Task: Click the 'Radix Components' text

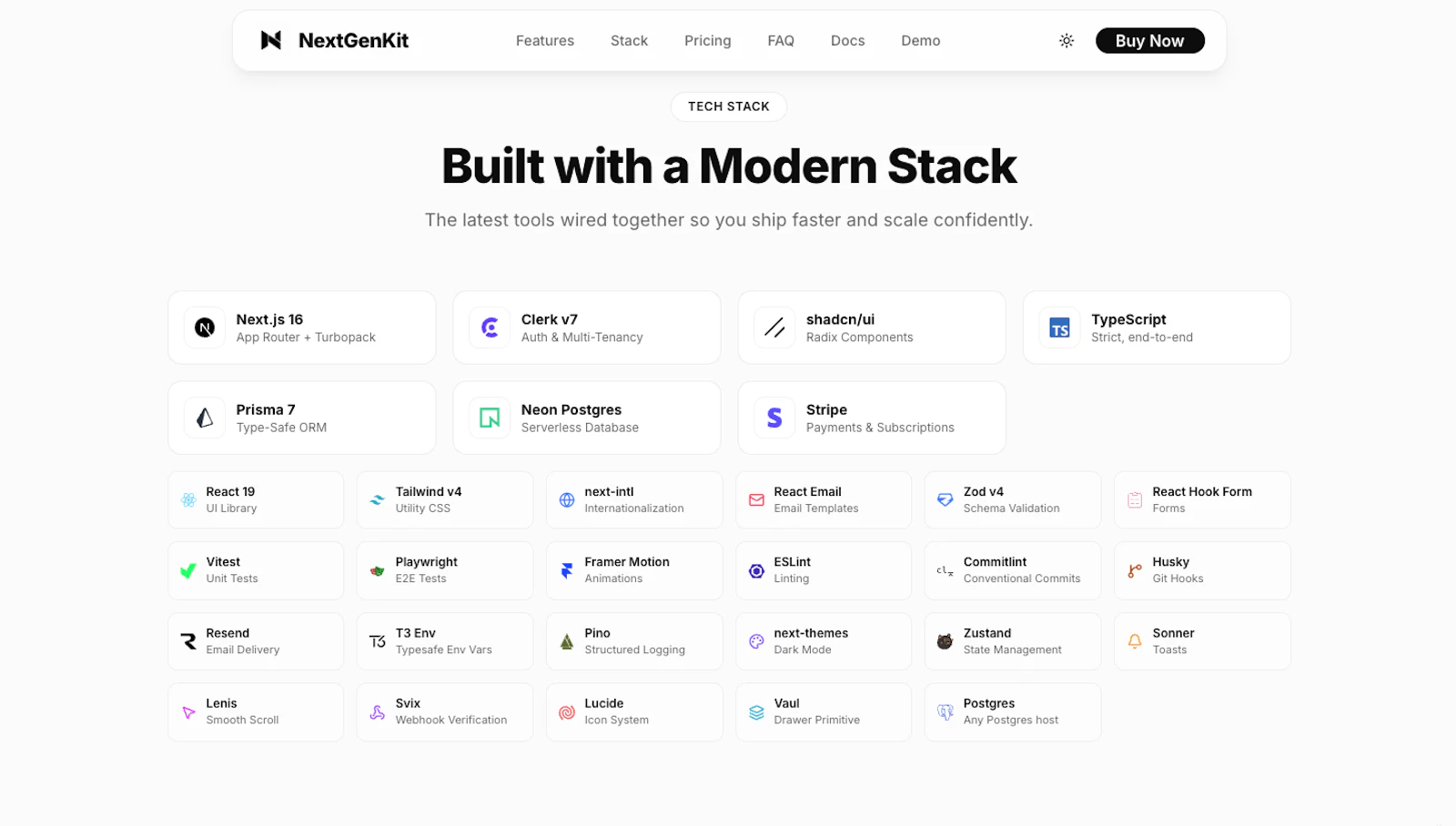Action: click(x=859, y=337)
